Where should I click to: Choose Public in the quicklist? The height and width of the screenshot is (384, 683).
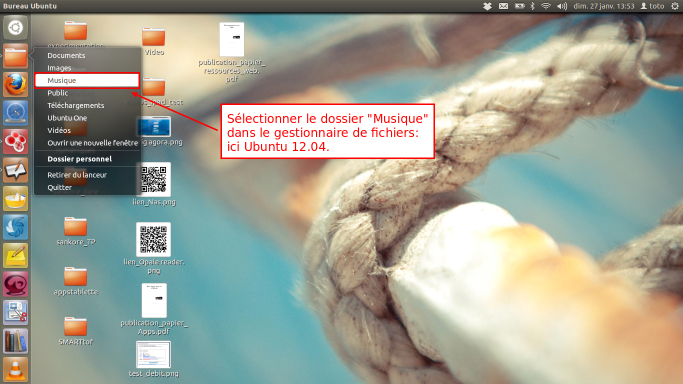pyautogui.click(x=57, y=93)
